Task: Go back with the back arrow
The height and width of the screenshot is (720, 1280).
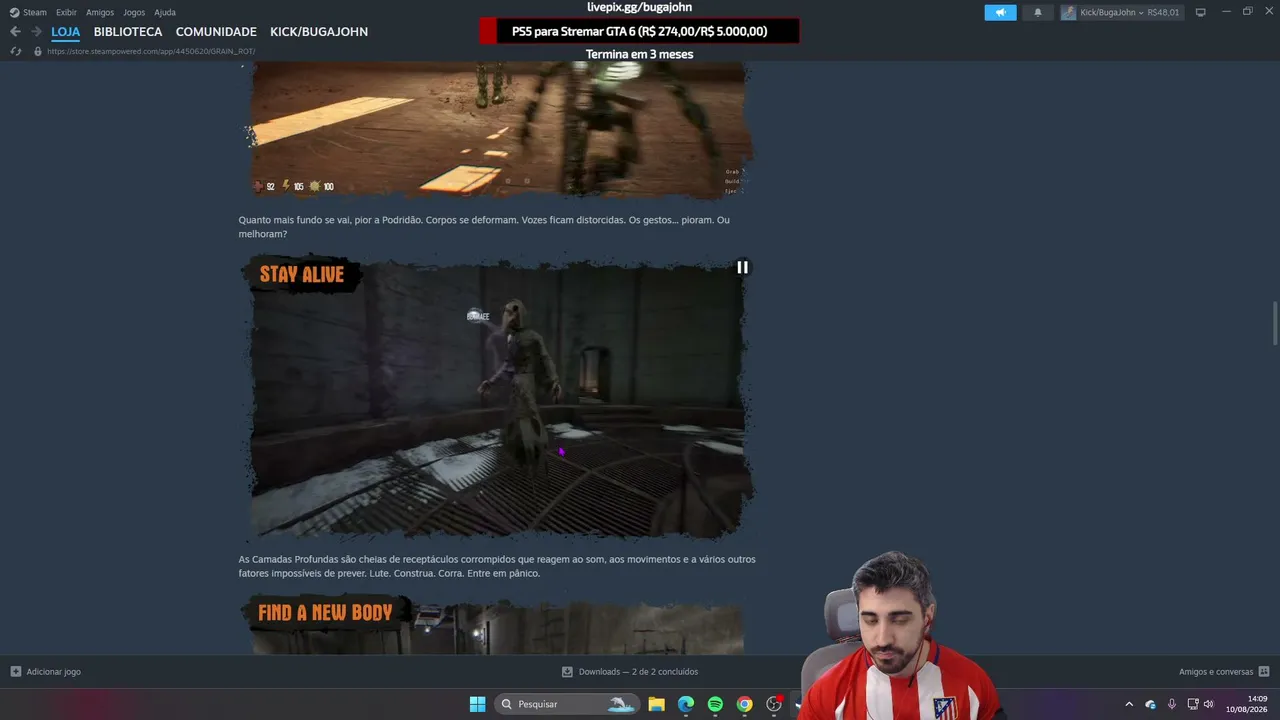Action: click(x=15, y=32)
